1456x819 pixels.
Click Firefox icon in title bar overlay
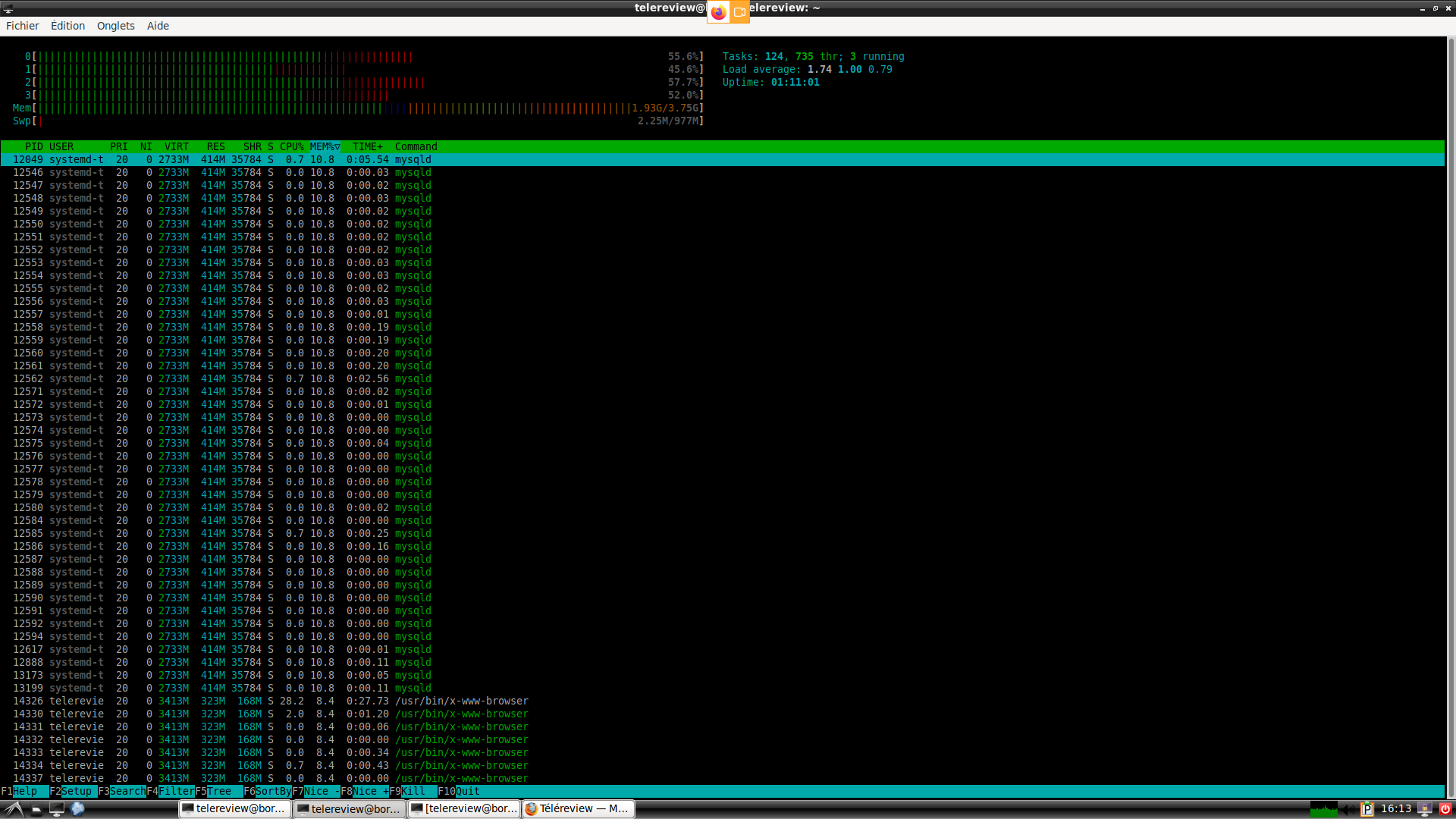click(718, 12)
